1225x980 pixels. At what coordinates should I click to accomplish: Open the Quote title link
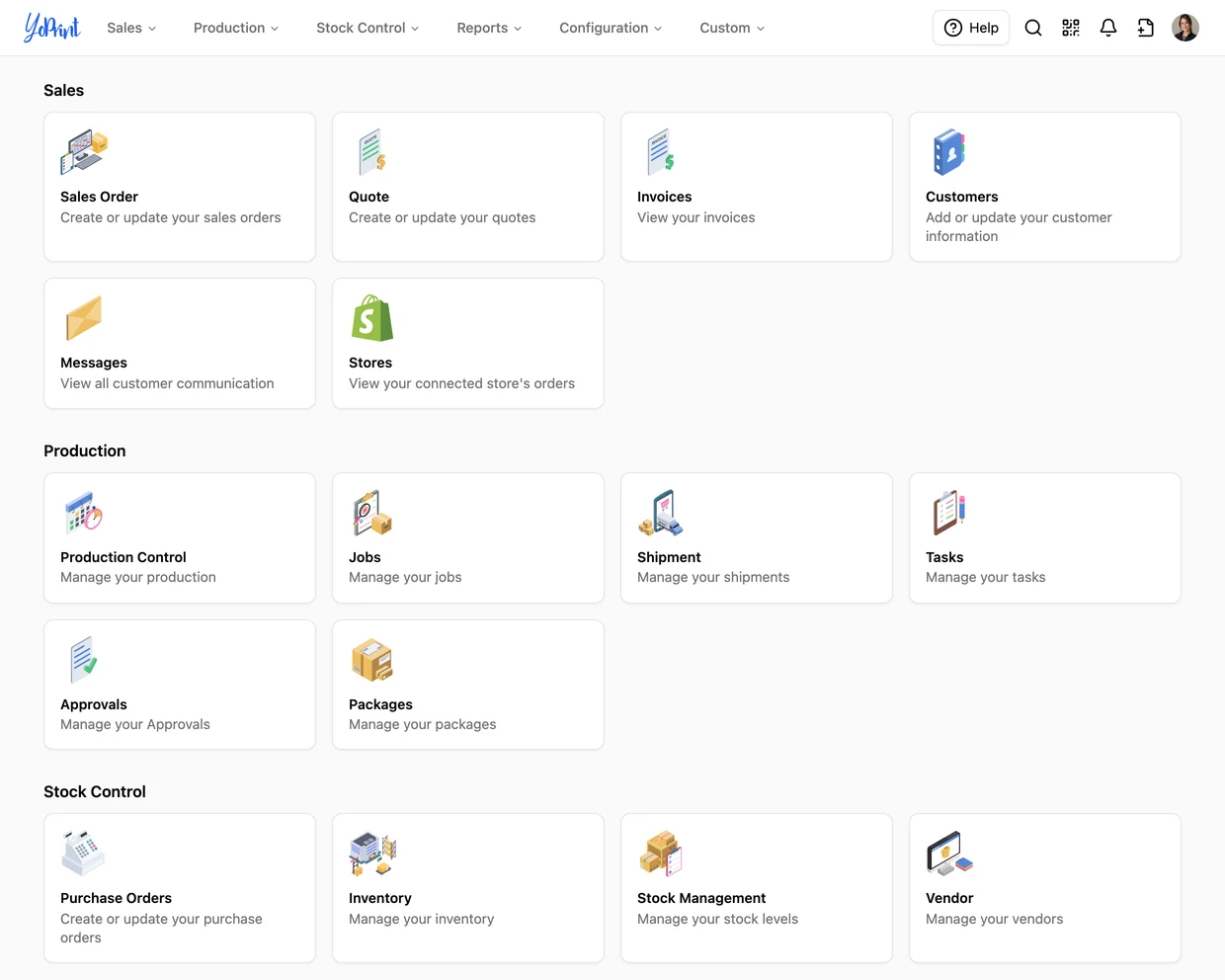[x=368, y=197]
